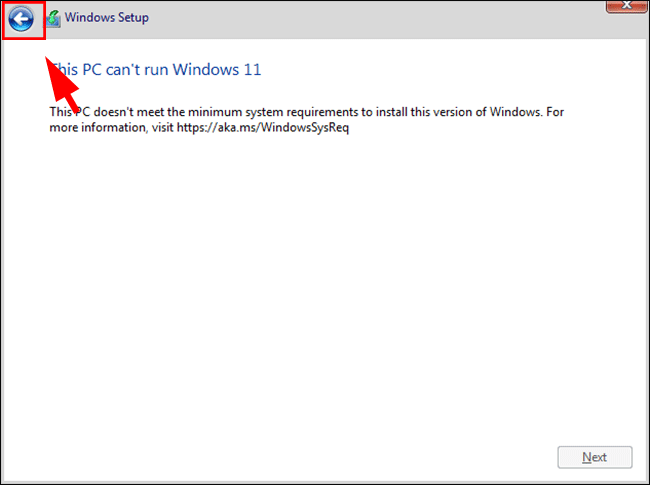Click the Windows Setup disc icon
This screenshot has width=650, height=485.
pyautogui.click(x=53, y=18)
